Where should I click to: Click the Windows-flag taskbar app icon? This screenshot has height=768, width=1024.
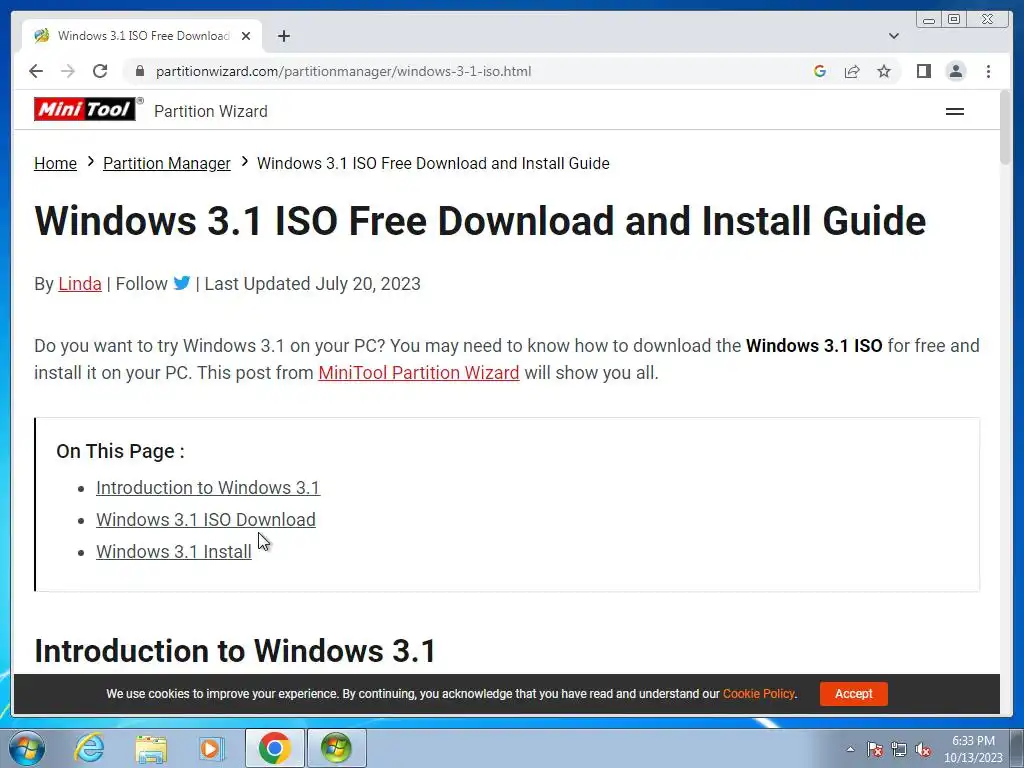[336, 748]
